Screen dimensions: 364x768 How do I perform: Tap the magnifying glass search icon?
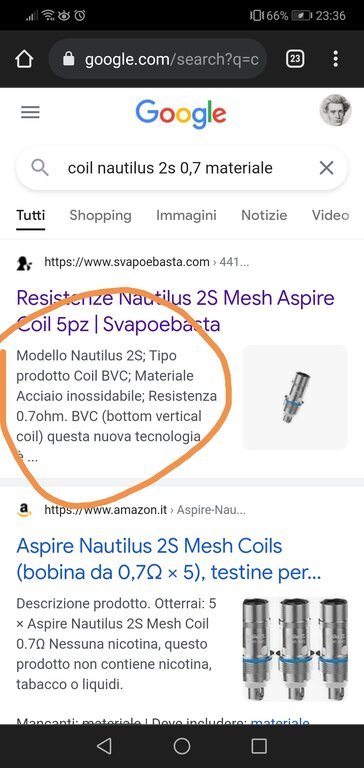[x=40, y=168]
